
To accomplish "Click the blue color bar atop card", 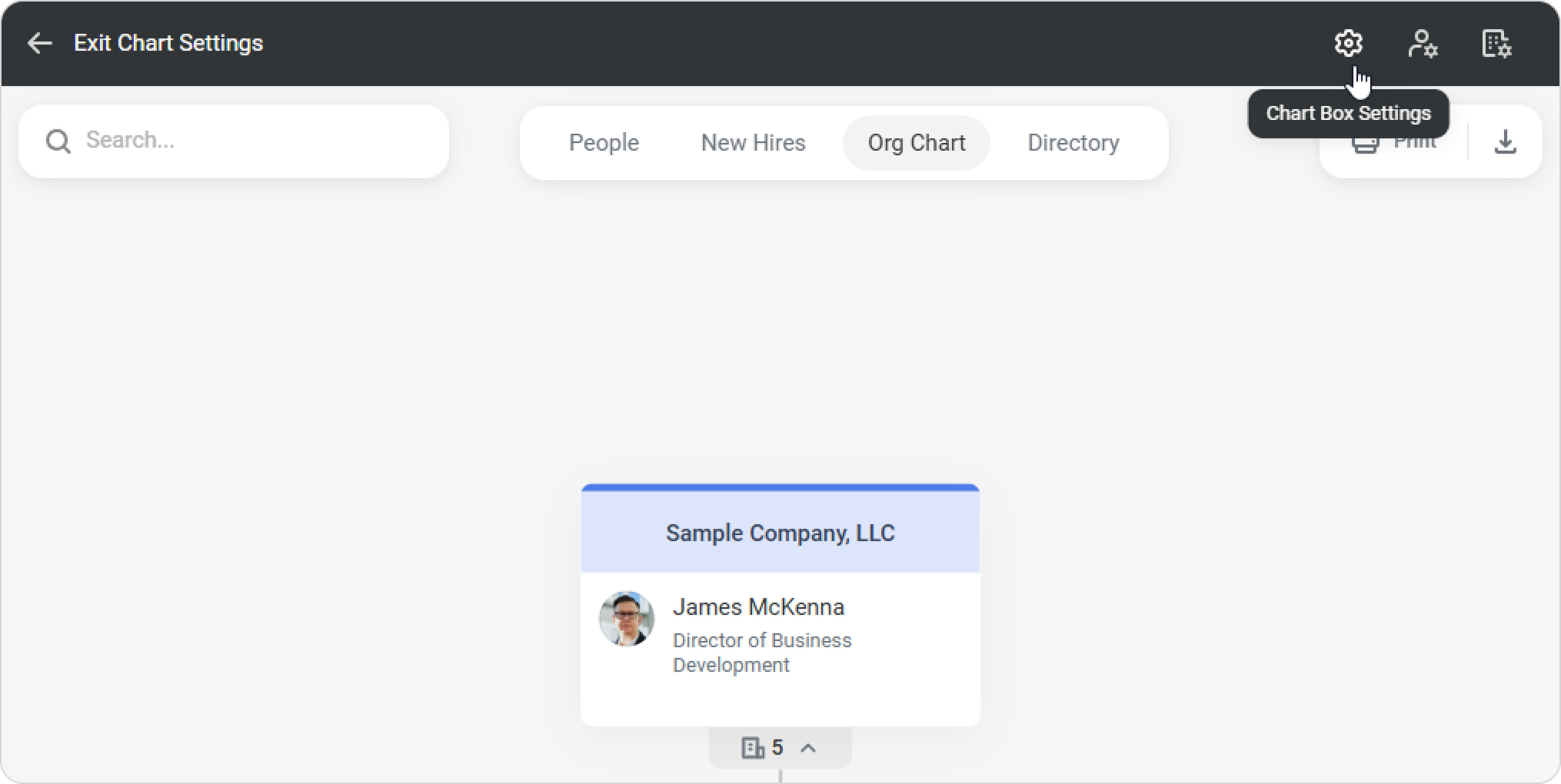I will click(780, 487).
